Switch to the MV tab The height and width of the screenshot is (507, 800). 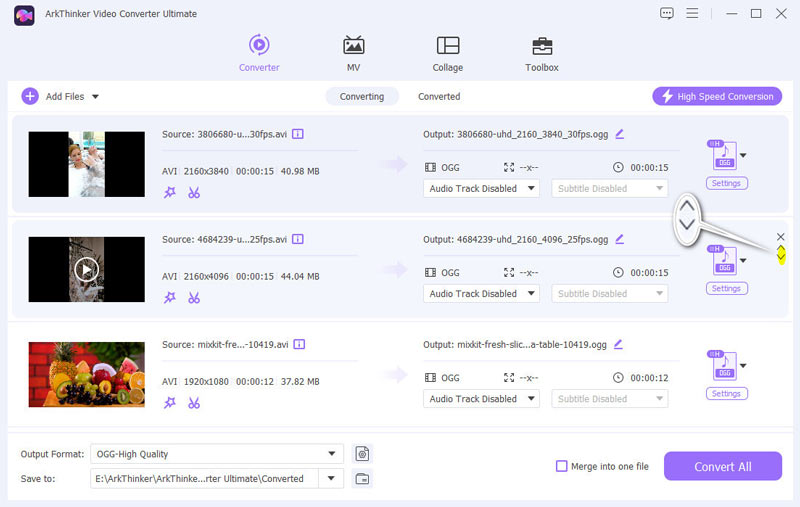point(353,53)
